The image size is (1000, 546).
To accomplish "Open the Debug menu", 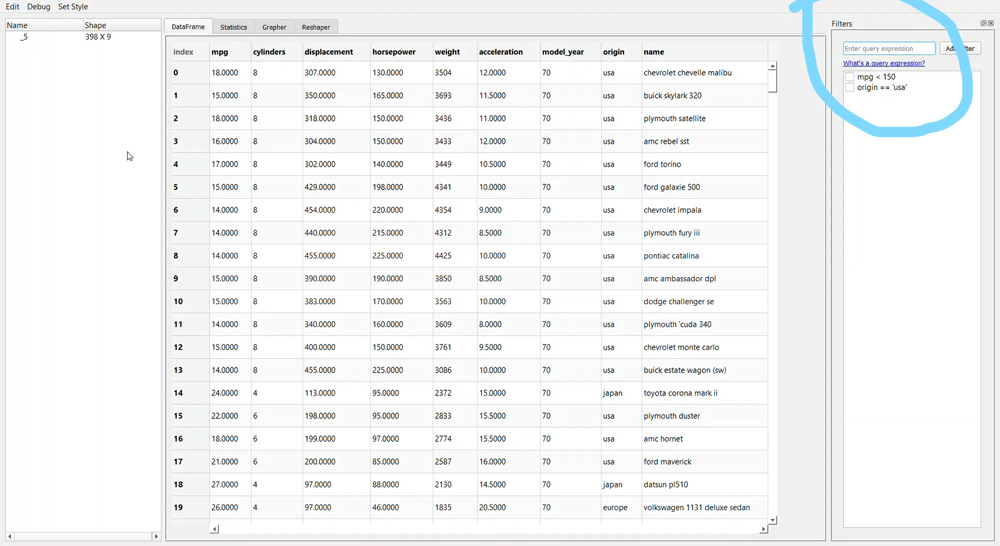I will [x=38, y=7].
